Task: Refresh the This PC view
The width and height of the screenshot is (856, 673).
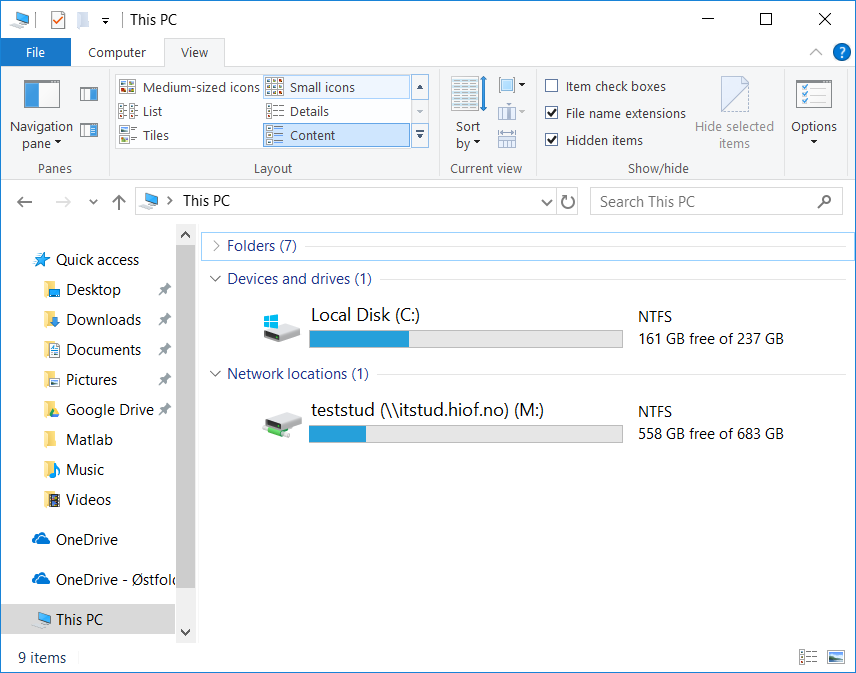Action: (568, 202)
